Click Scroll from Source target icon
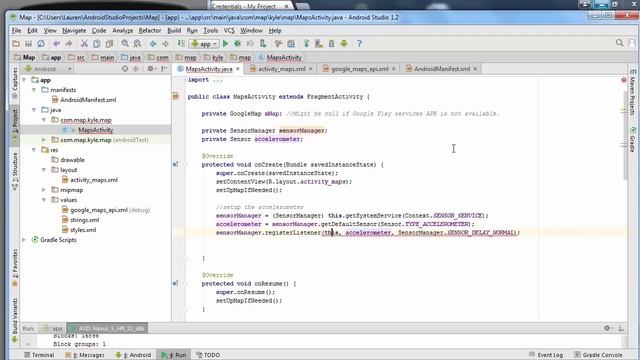The width and height of the screenshot is (640, 360). pos(125,69)
